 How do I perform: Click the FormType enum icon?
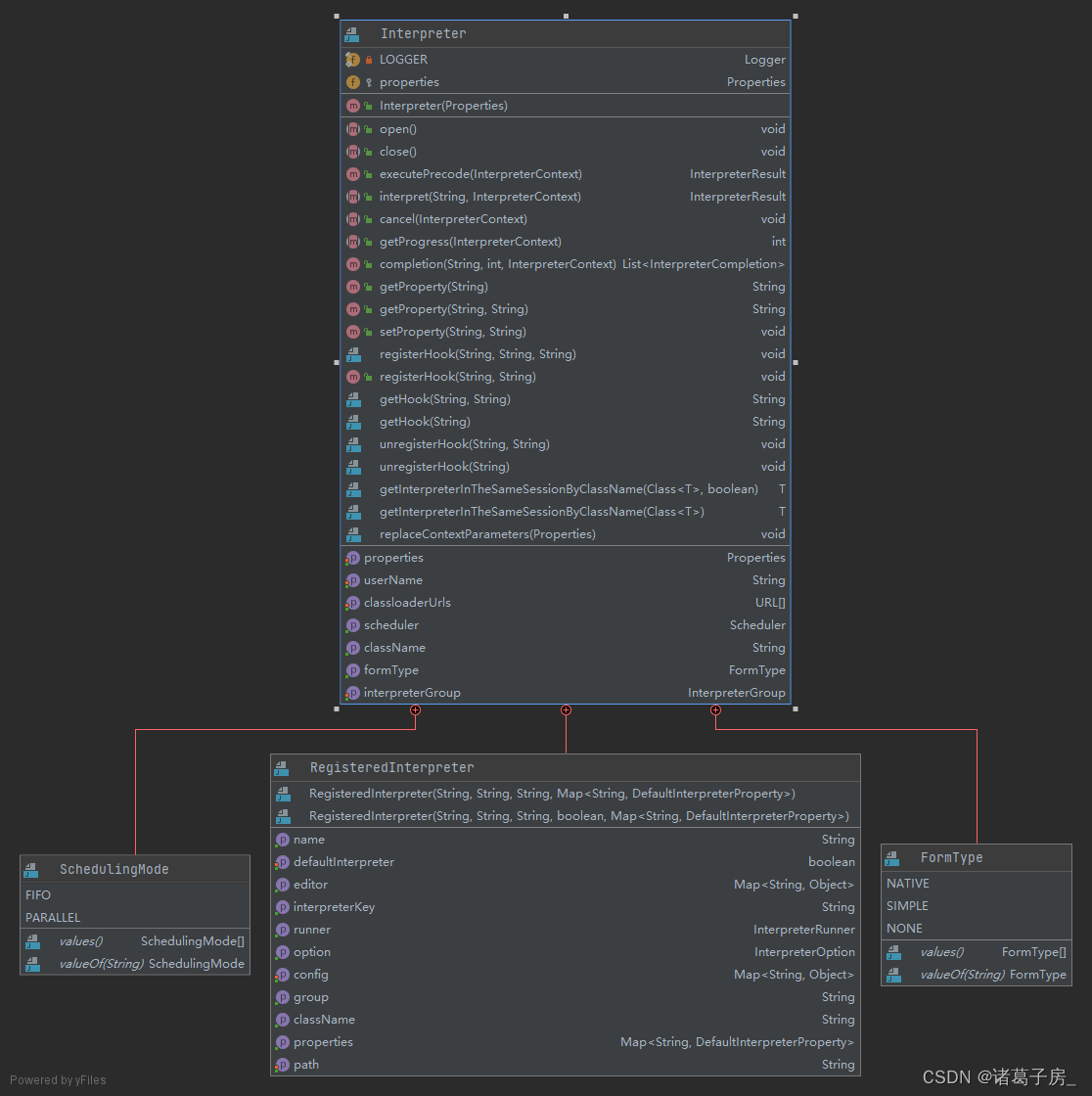[x=892, y=857]
